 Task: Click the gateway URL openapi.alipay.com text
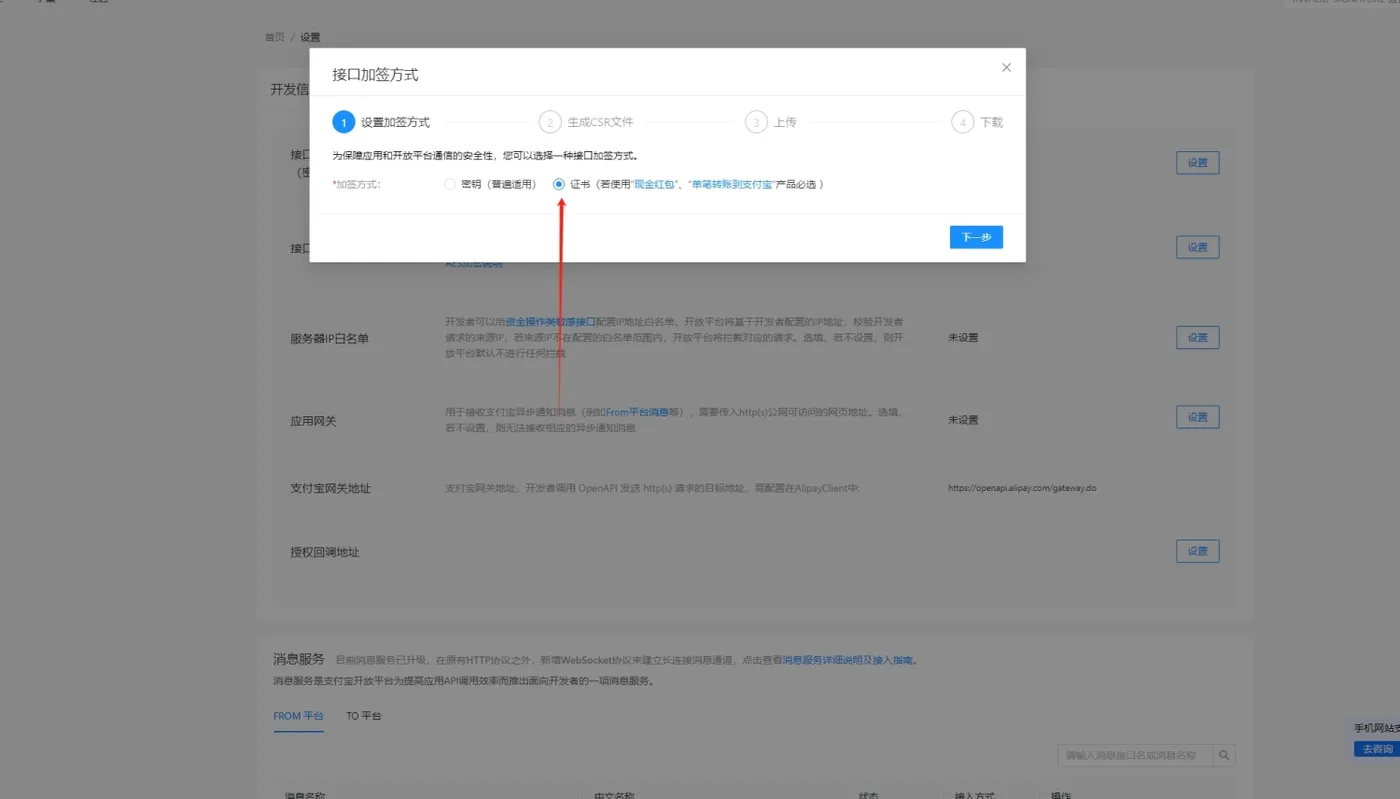click(x=1022, y=489)
